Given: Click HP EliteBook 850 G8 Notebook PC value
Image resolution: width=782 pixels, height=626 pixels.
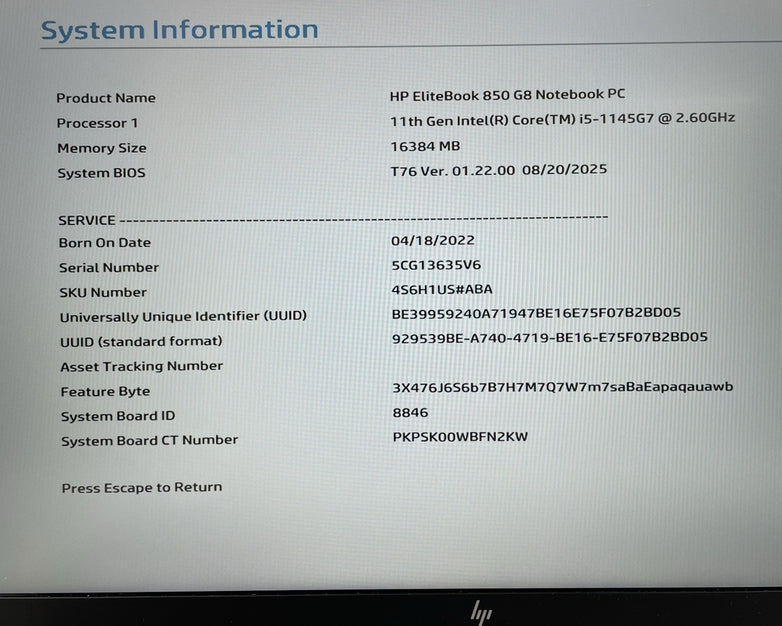Looking at the screenshot, I should (x=507, y=95).
